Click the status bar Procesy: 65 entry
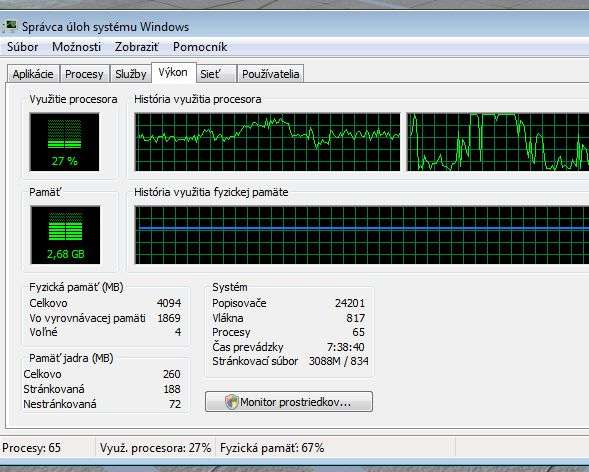 (32, 448)
